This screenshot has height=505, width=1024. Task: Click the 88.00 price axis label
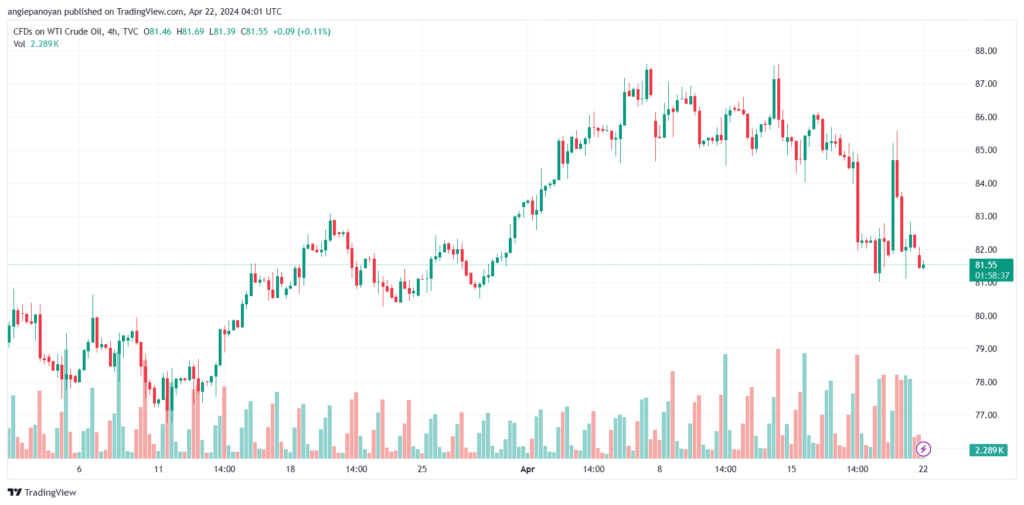point(985,51)
